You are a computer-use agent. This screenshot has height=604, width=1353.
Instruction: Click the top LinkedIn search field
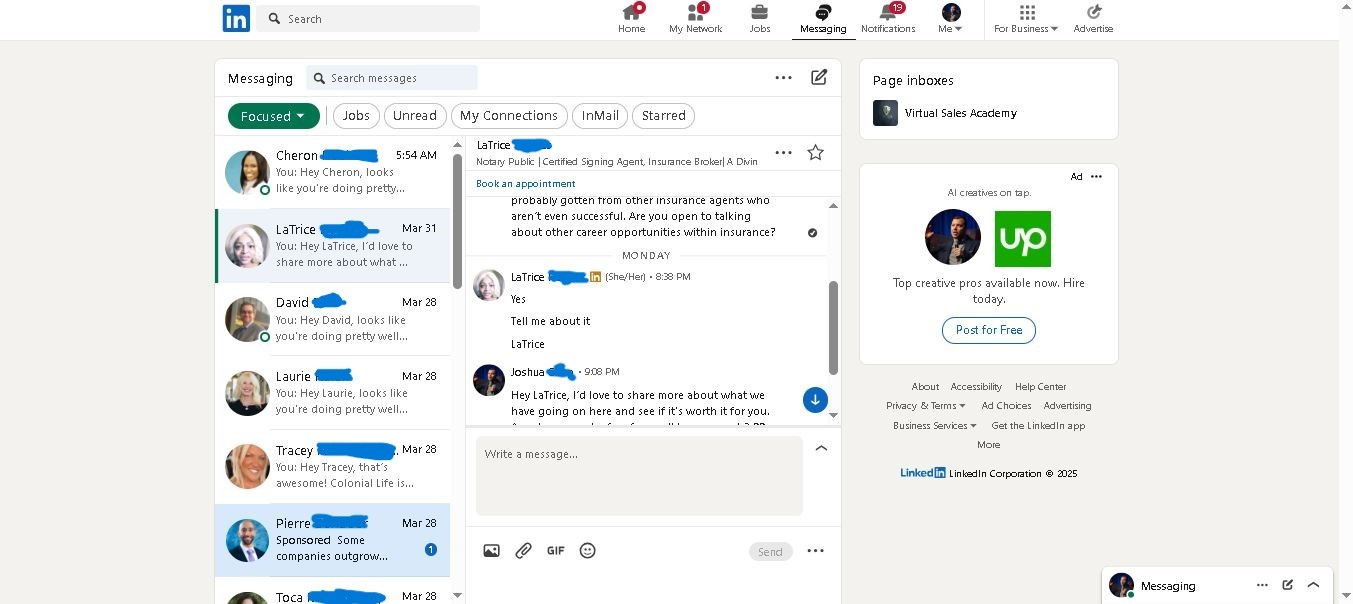click(368, 18)
